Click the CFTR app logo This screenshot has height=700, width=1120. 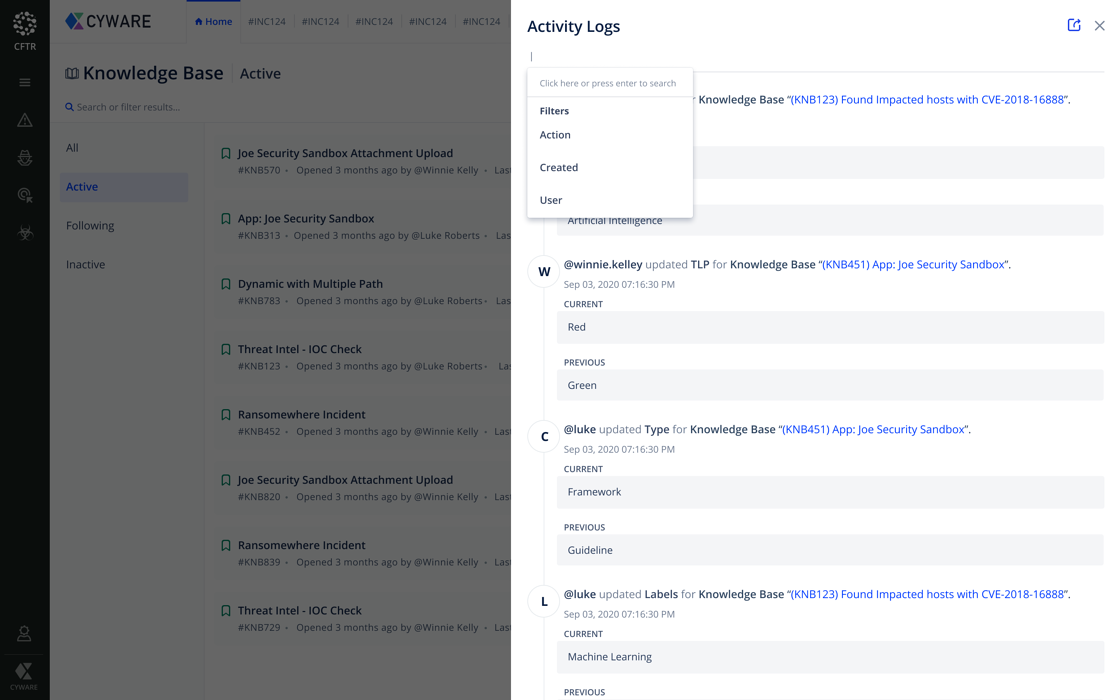25,30
